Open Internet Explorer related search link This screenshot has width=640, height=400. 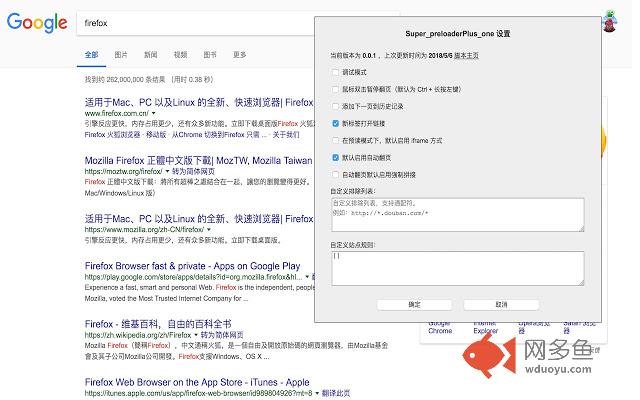click(x=486, y=327)
